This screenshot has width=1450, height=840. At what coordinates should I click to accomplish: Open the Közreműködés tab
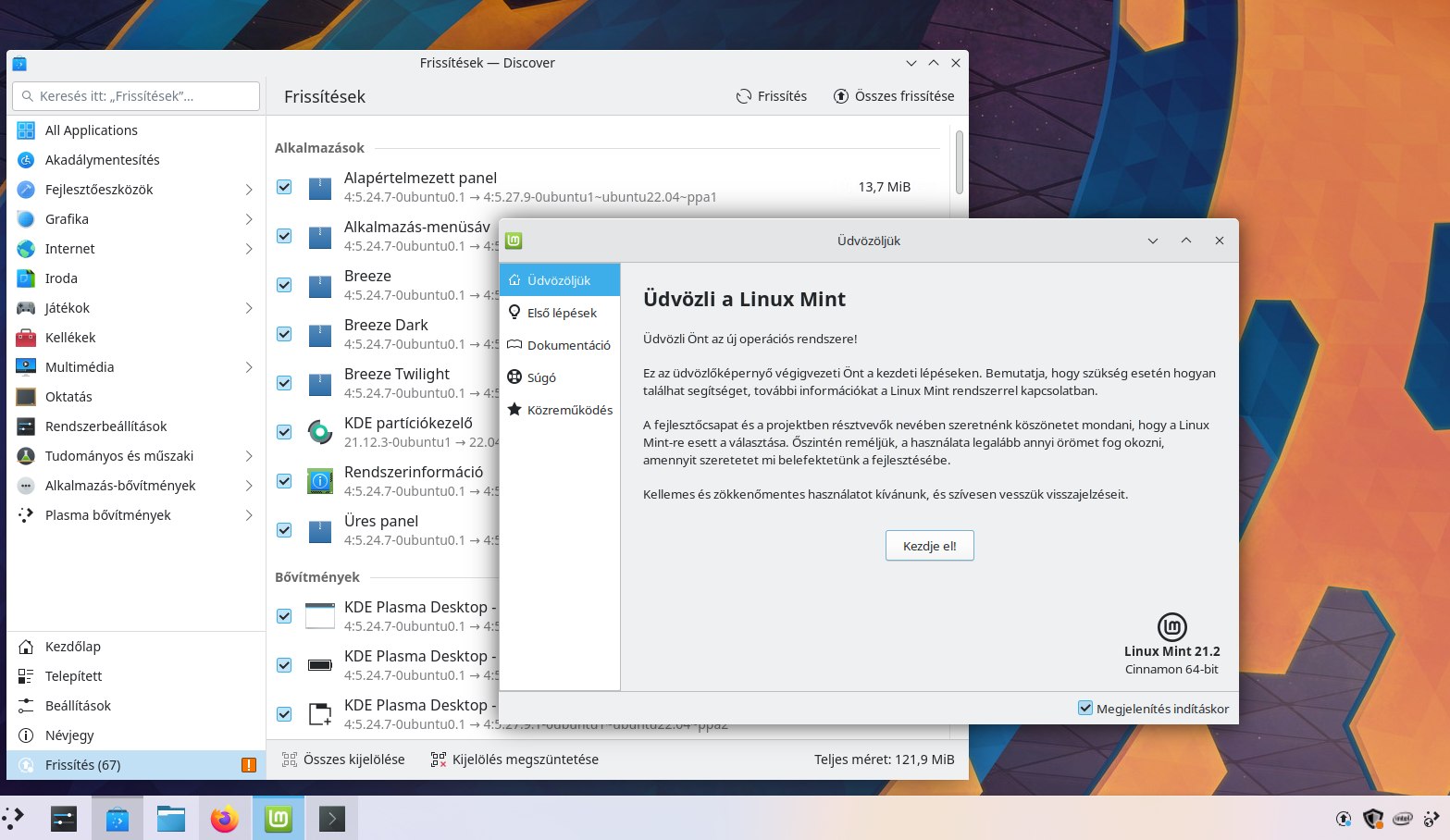[x=560, y=410]
